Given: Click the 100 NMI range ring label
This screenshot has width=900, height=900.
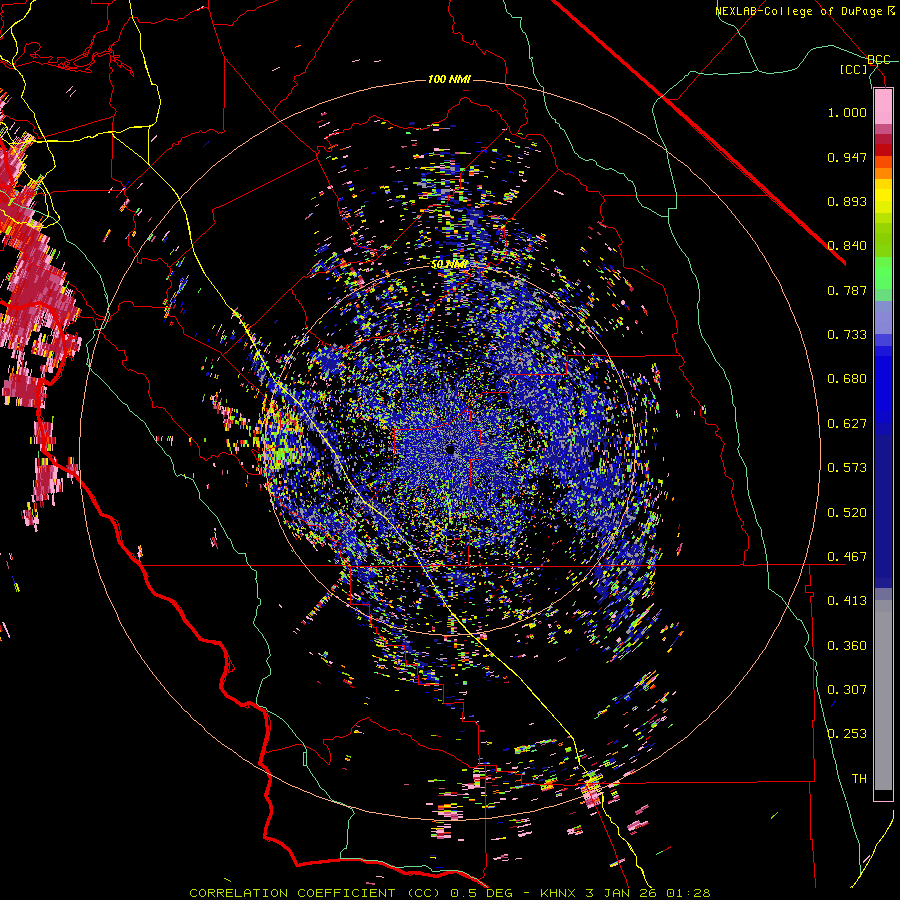Looking at the screenshot, I should [449, 79].
